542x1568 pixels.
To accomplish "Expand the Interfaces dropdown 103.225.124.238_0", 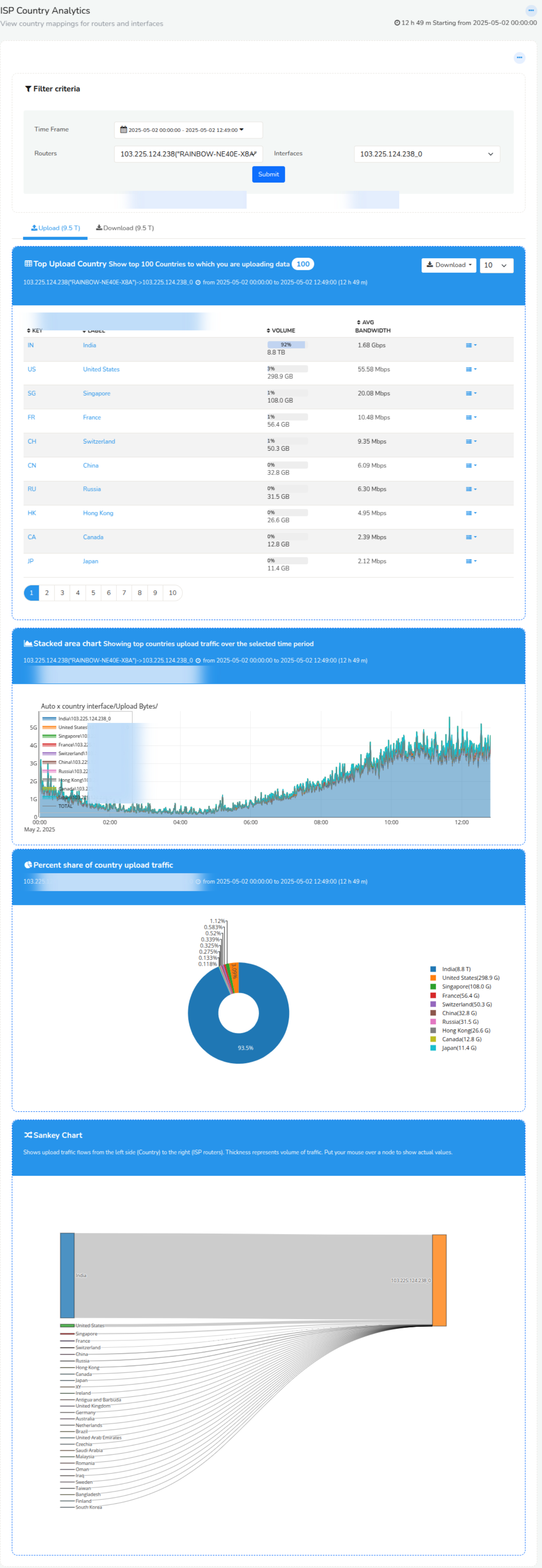I will [x=427, y=154].
